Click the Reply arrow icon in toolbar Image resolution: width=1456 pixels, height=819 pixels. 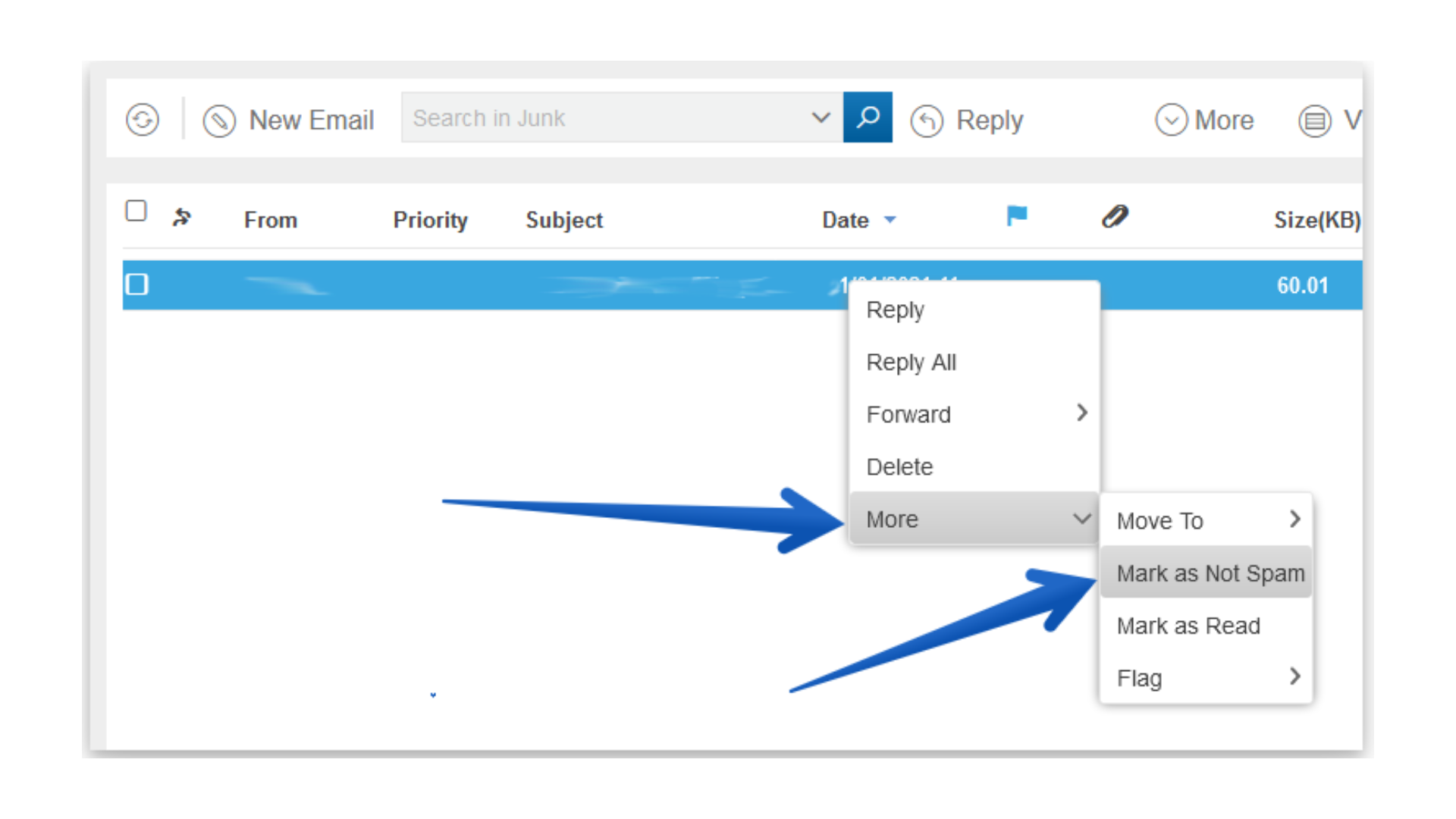pos(927,121)
